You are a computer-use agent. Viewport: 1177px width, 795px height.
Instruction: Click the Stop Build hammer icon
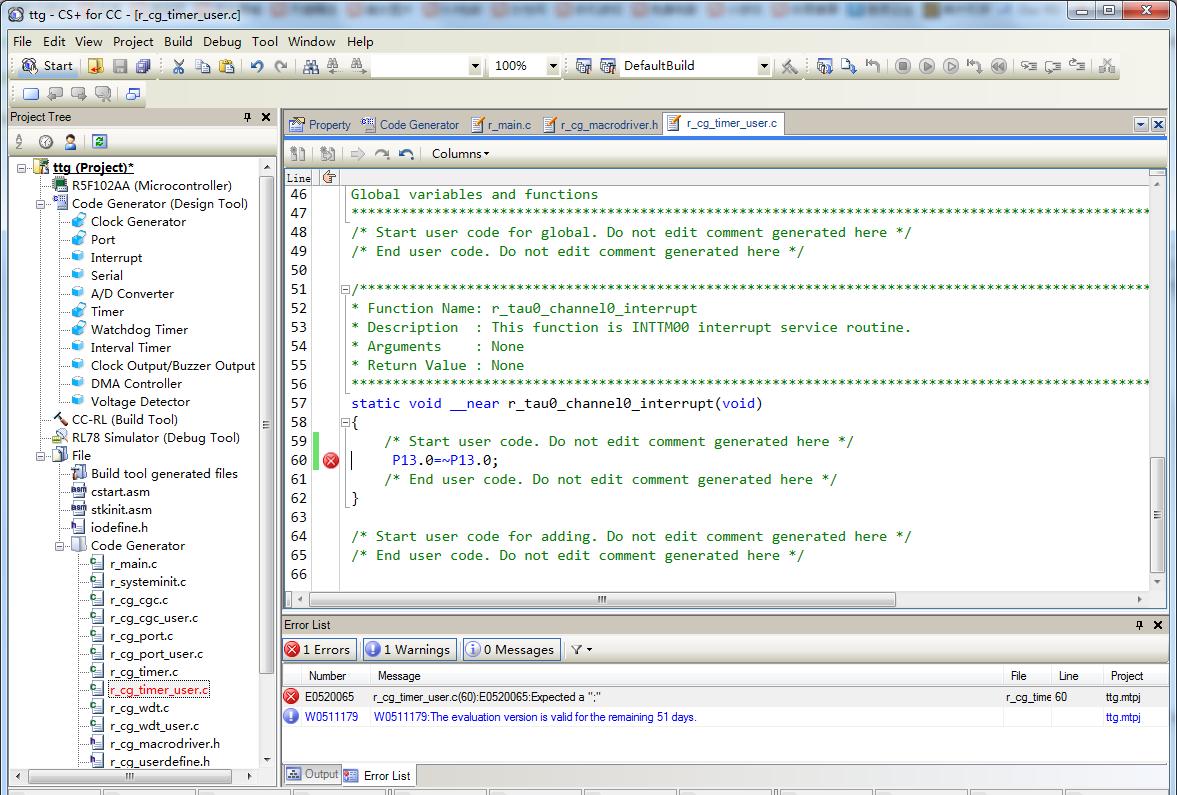click(789, 66)
